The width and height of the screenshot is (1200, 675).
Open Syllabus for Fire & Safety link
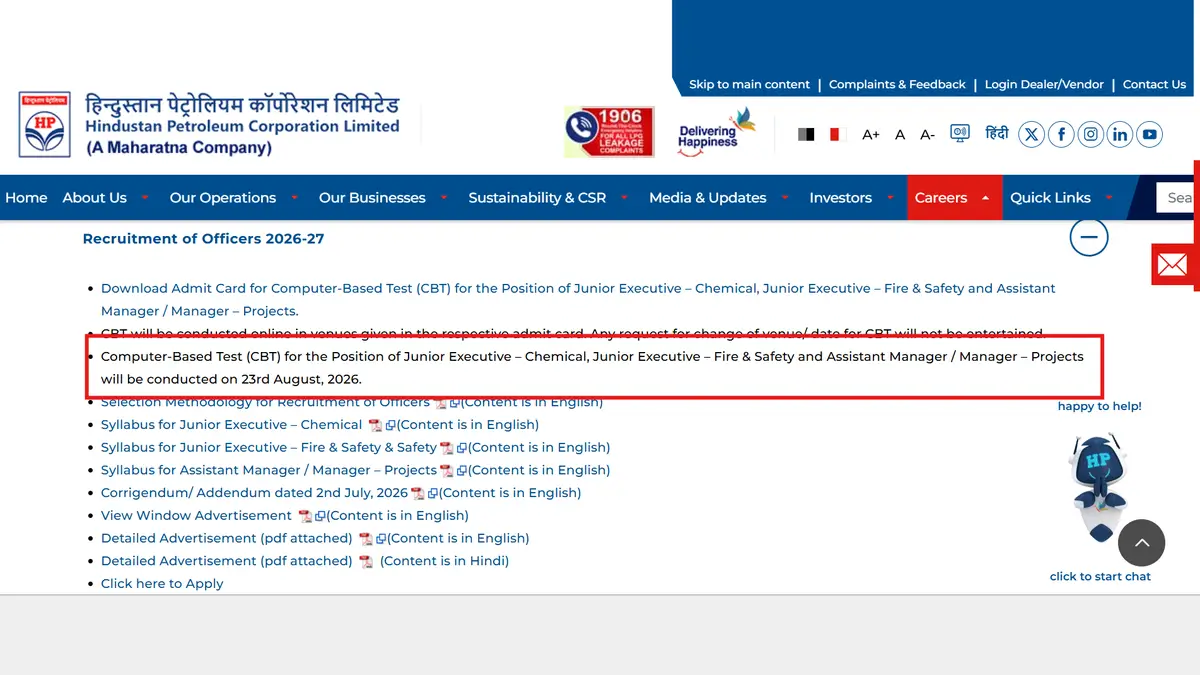pos(268,448)
